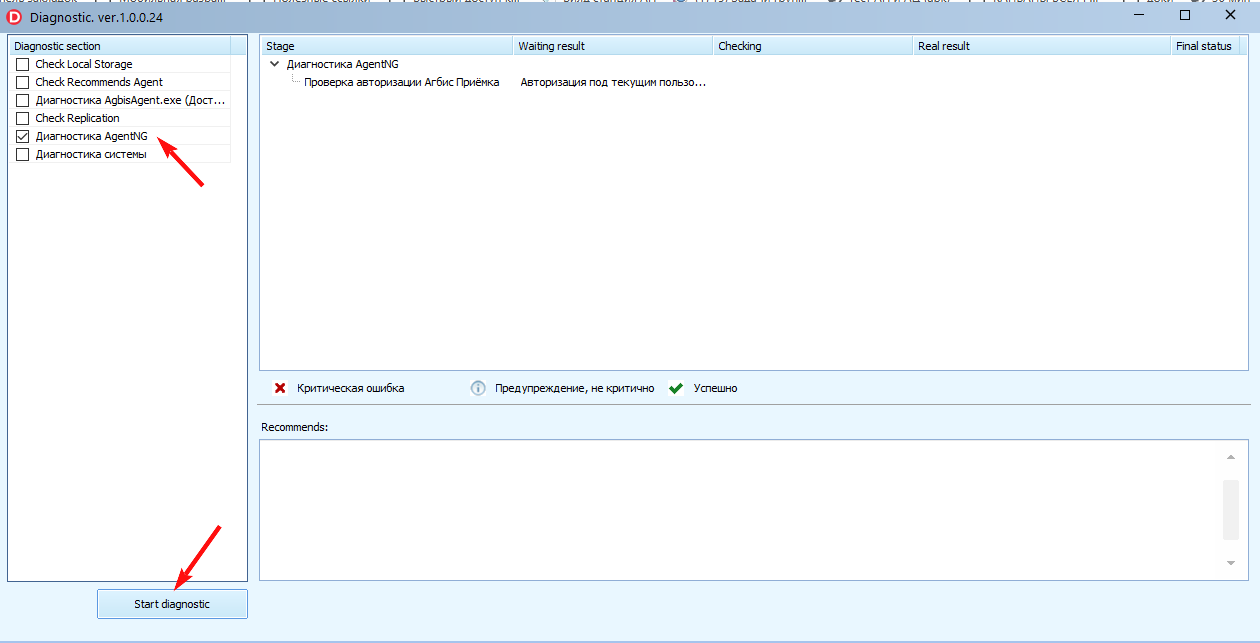This screenshot has width=1260, height=643.
Task: Toggle the Check Replication checkbox
Action: click(23, 118)
